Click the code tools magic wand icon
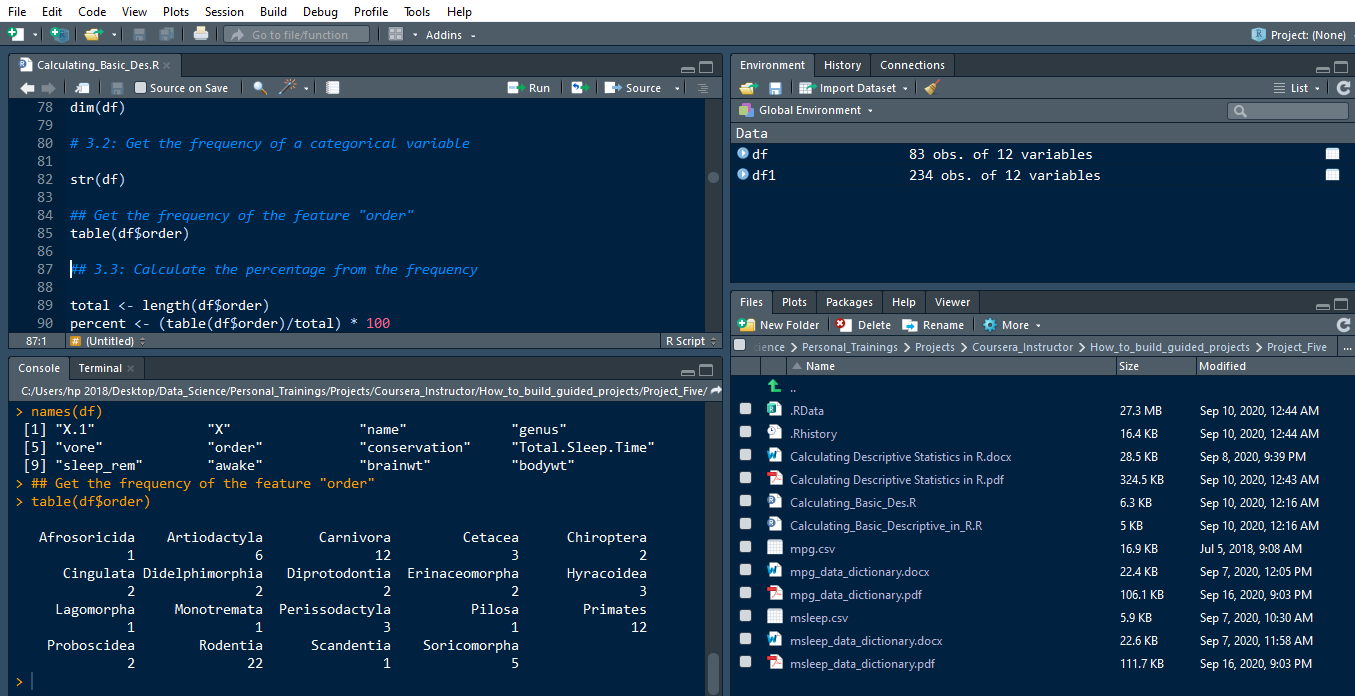This screenshot has width=1355, height=696. (x=288, y=88)
